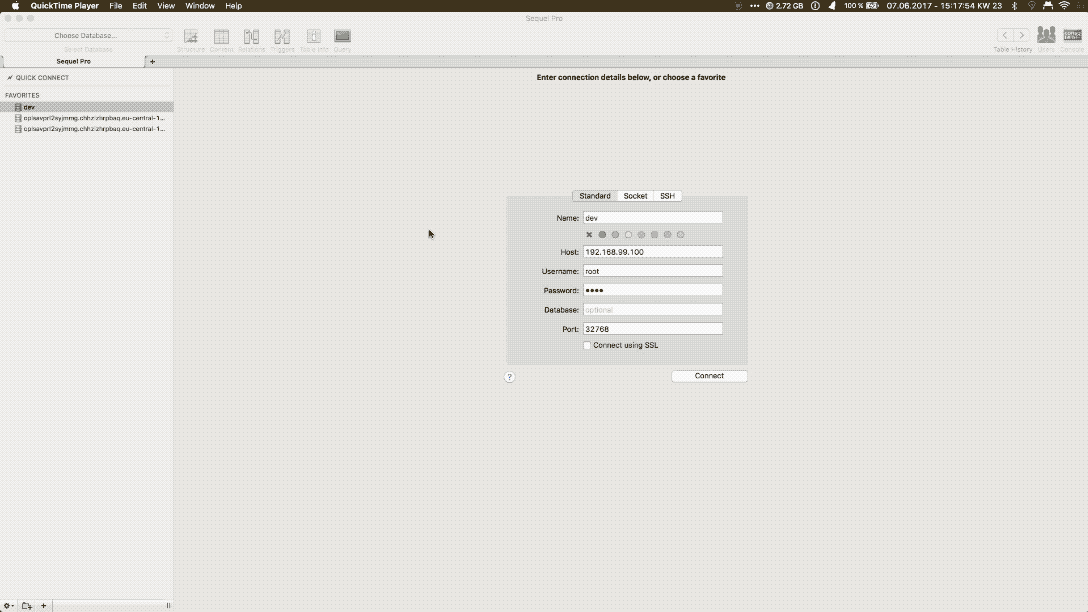
Task: Click the 2.72 GB memory indicator
Action: (784, 6)
